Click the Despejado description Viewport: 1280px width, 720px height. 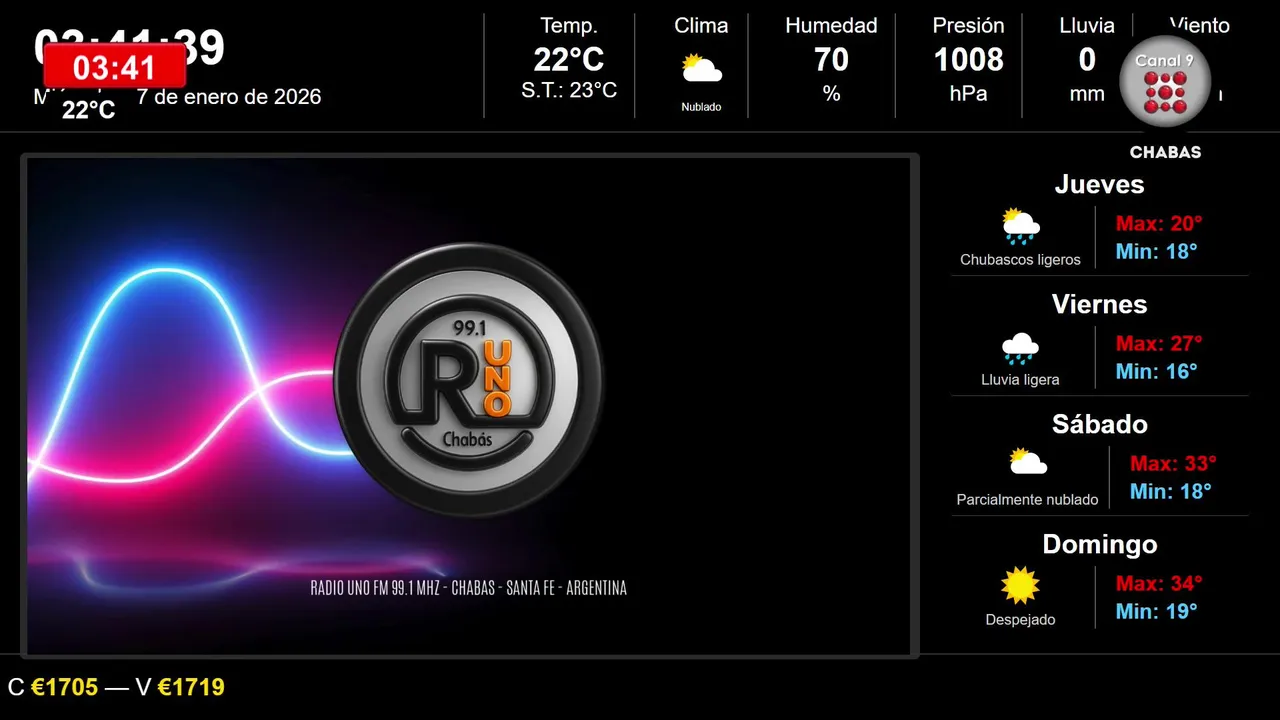[x=1020, y=620]
